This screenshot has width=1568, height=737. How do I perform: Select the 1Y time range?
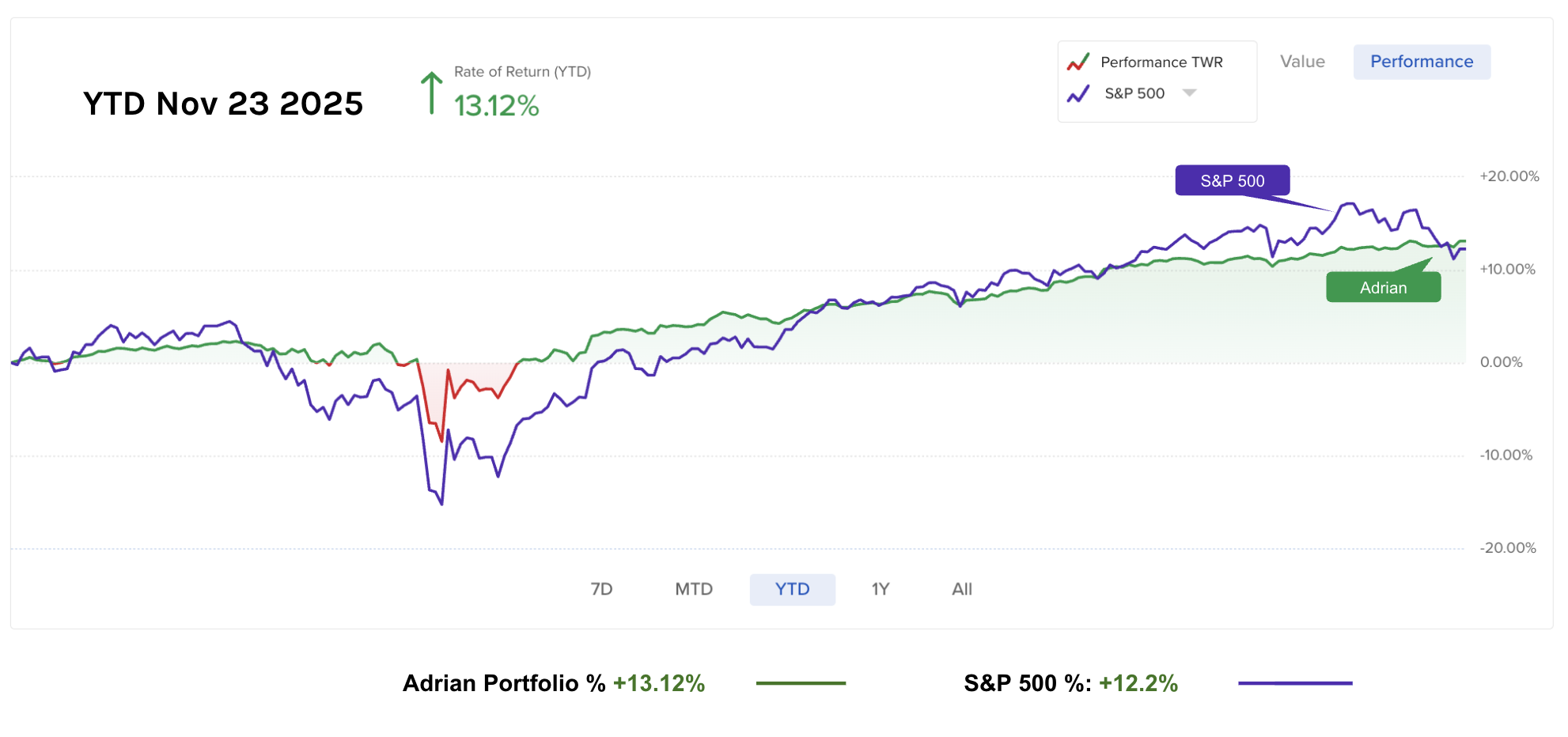[x=881, y=589]
